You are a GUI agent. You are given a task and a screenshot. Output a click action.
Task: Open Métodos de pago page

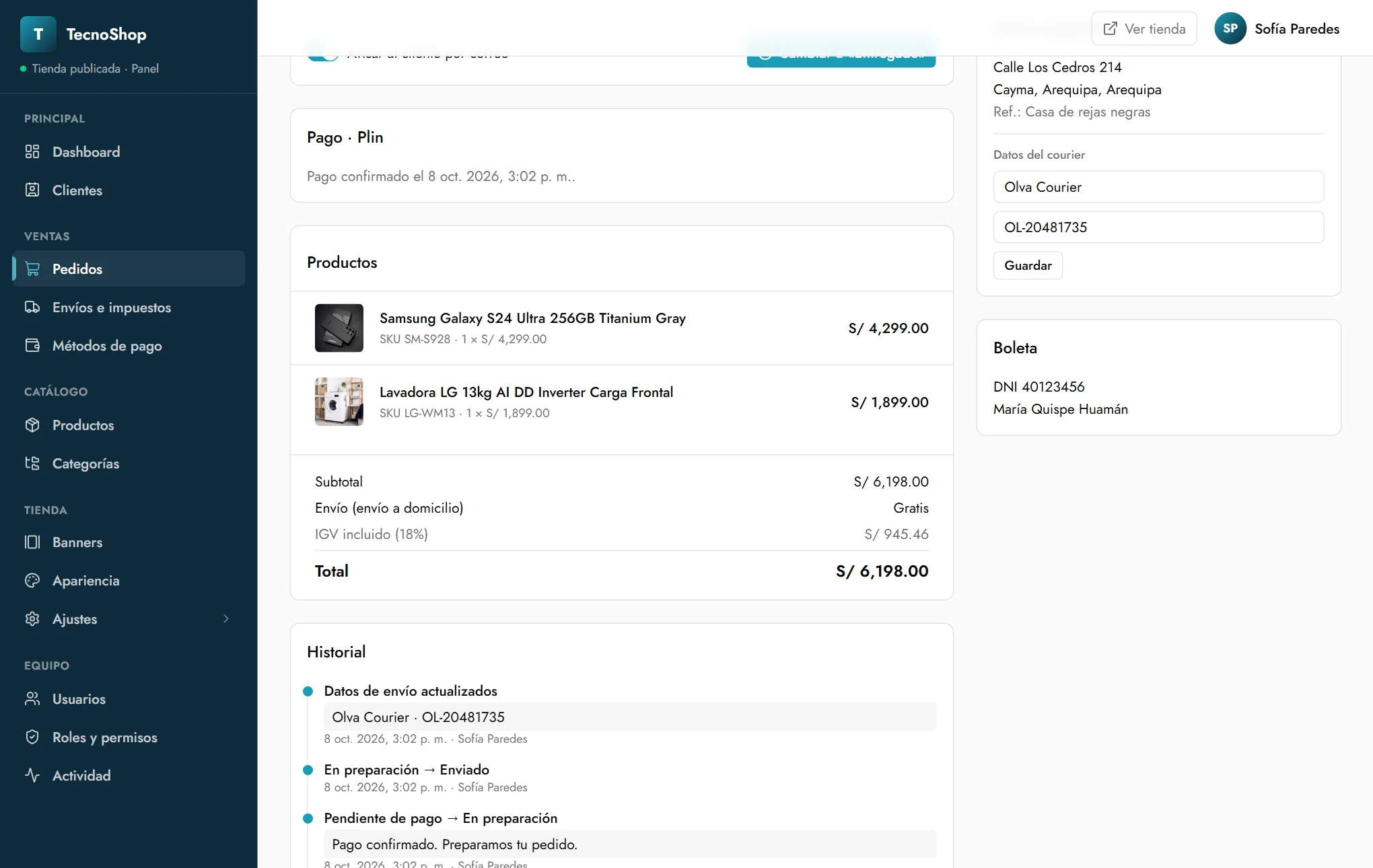[x=129, y=345]
